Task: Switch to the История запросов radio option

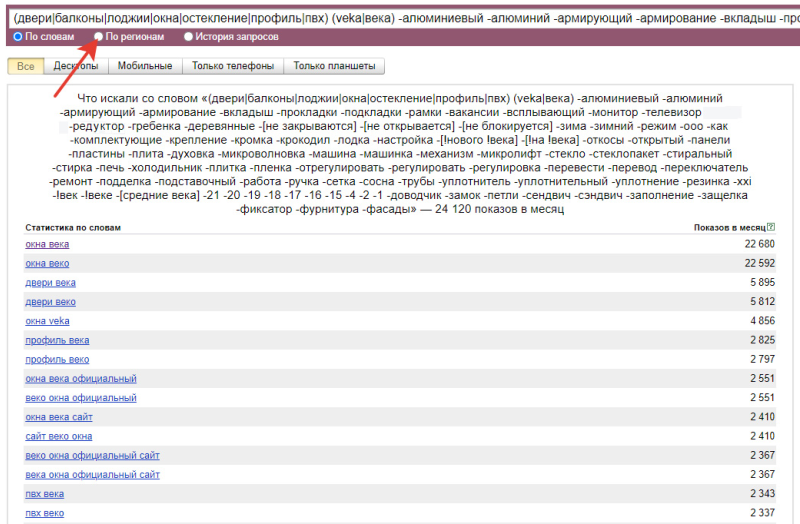Action: coord(189,37)
